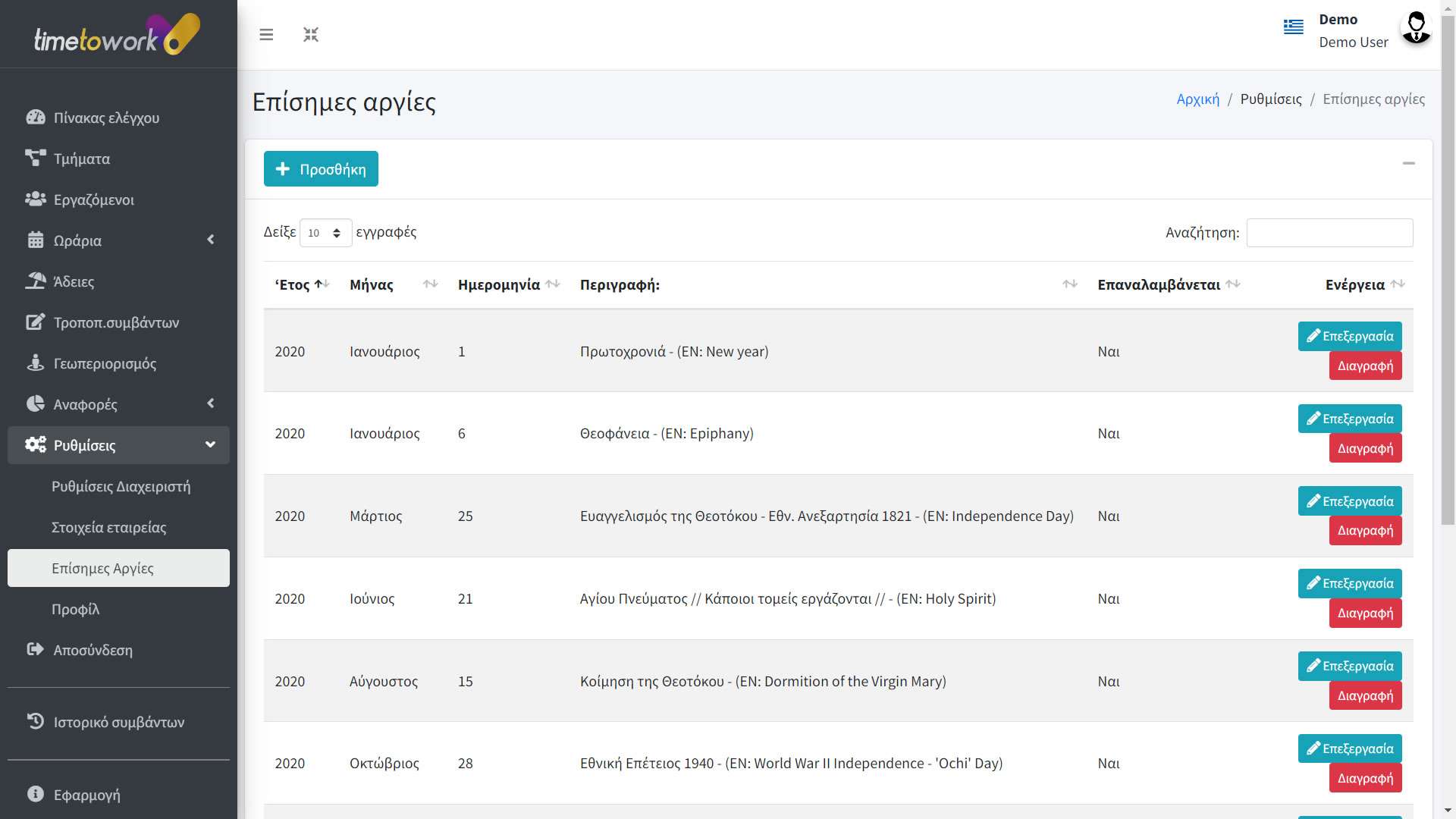The image size is (1456, 819).
Task: Click the hamburger menu toggle icon
Action: pyautogui.click(x=266, y=35)
